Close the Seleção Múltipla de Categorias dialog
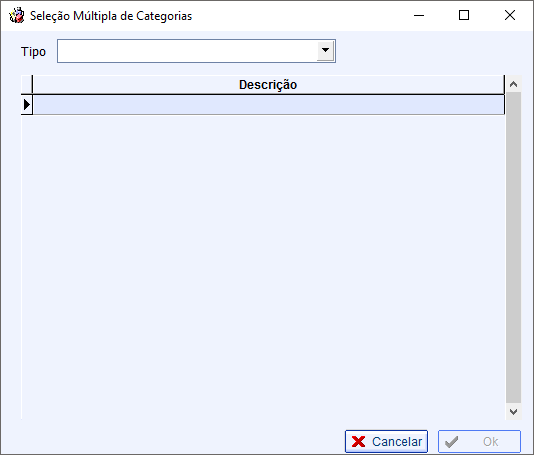Image resolution: width=534 pixels, height=455 pixels. tap(510, 15)
